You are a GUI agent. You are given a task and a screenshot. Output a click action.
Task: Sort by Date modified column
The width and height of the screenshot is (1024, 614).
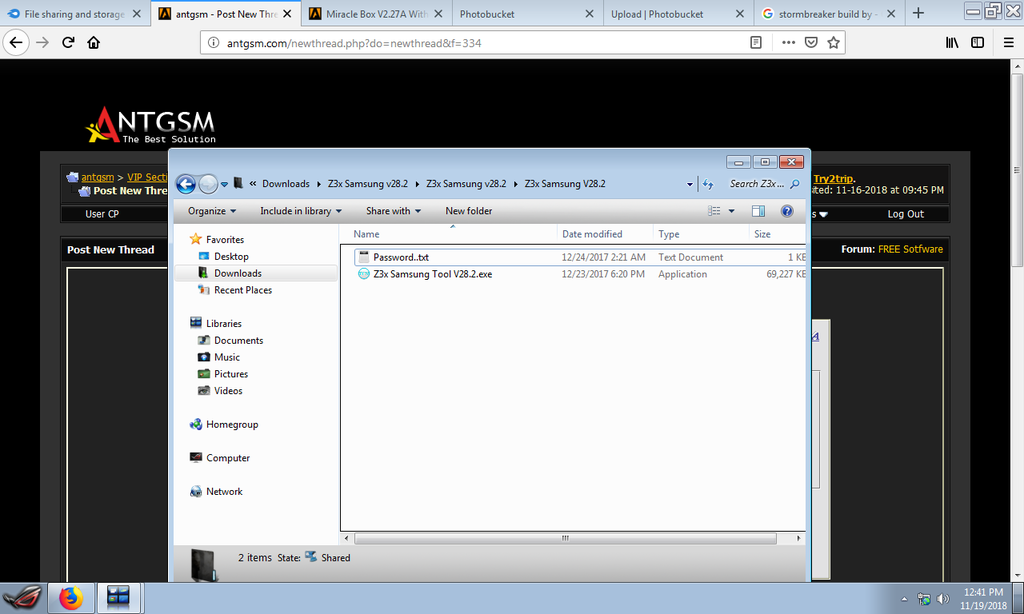tap(592, 234)
